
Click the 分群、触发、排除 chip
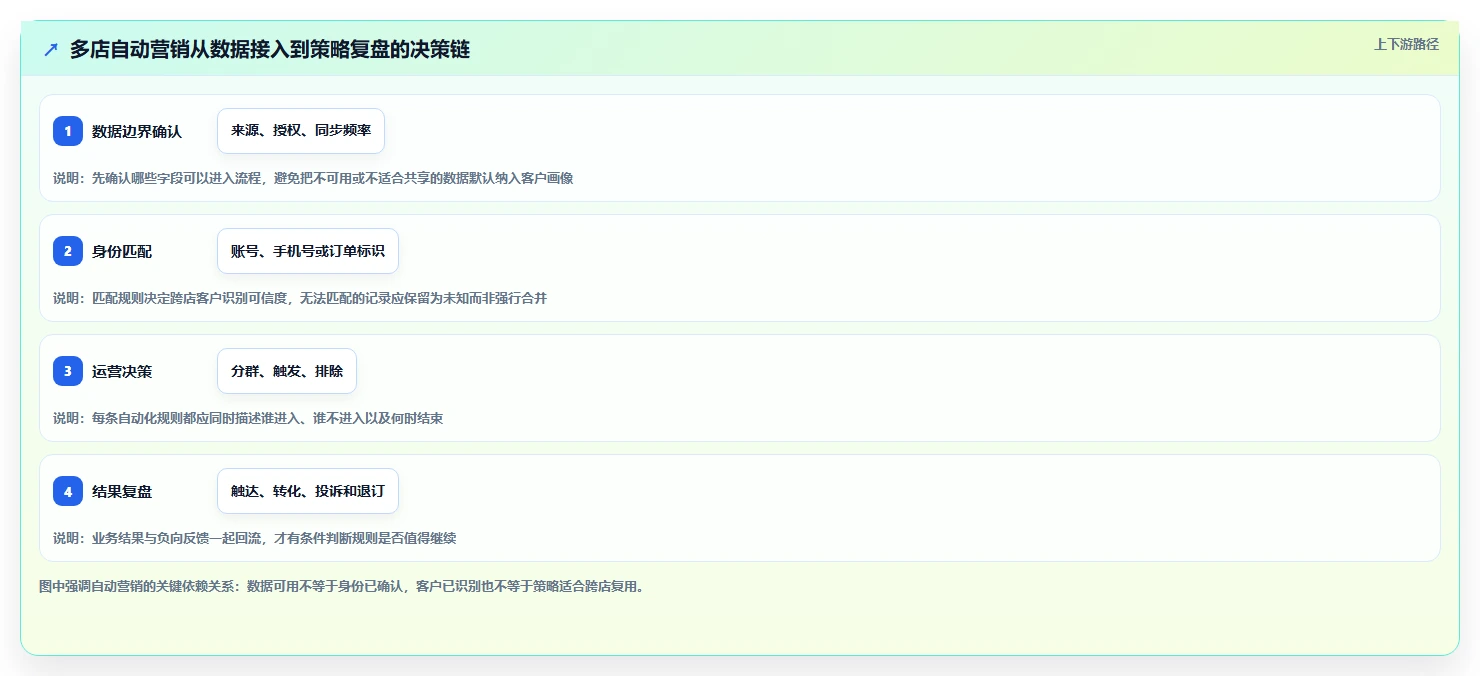(x=287, y=371)
